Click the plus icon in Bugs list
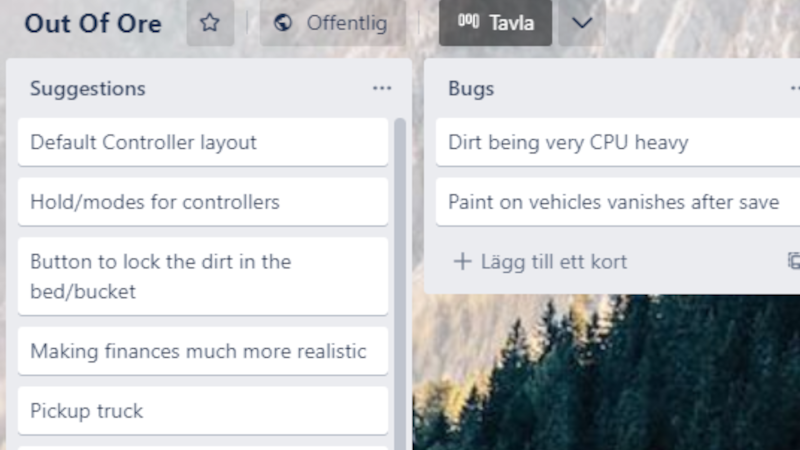This screenshot has width=800, height=450. (x=461, y=262)
